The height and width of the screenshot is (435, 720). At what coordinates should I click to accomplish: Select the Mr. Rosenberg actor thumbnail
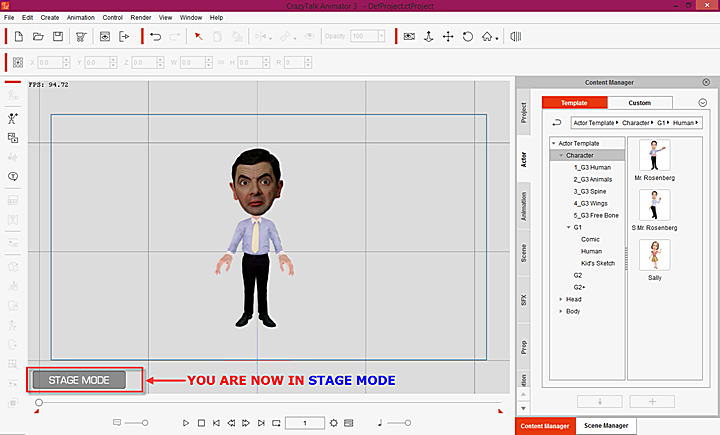point(655,155)
